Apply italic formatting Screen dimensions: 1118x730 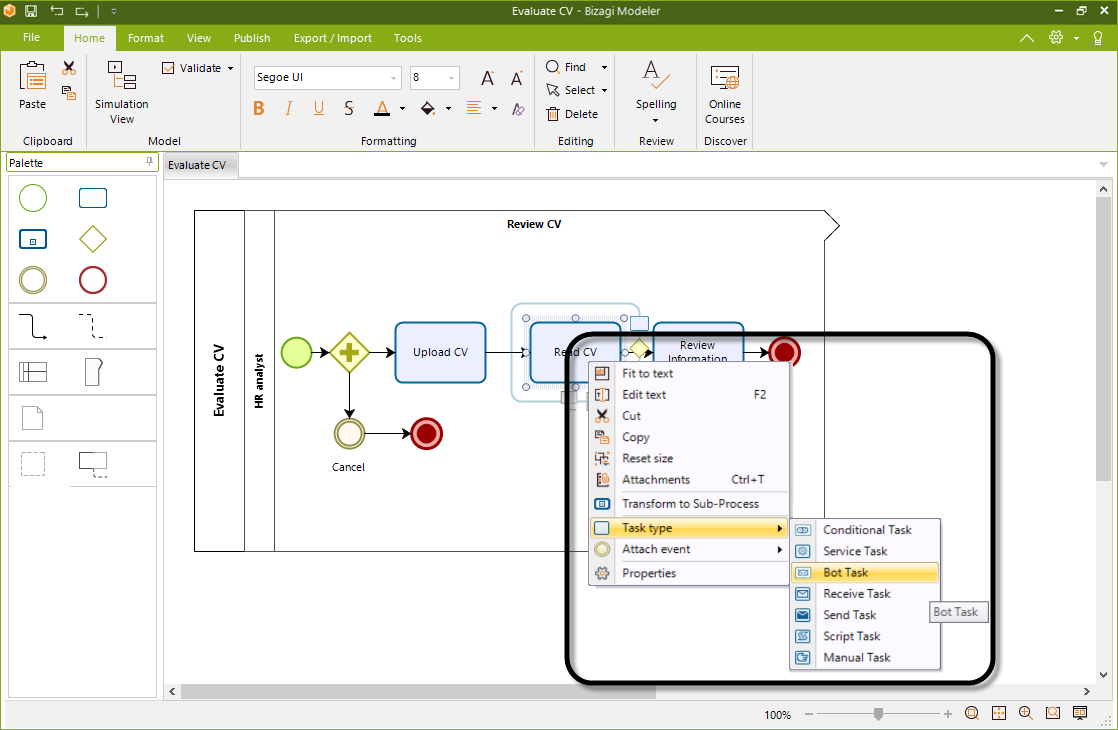(x=289, y=108)
